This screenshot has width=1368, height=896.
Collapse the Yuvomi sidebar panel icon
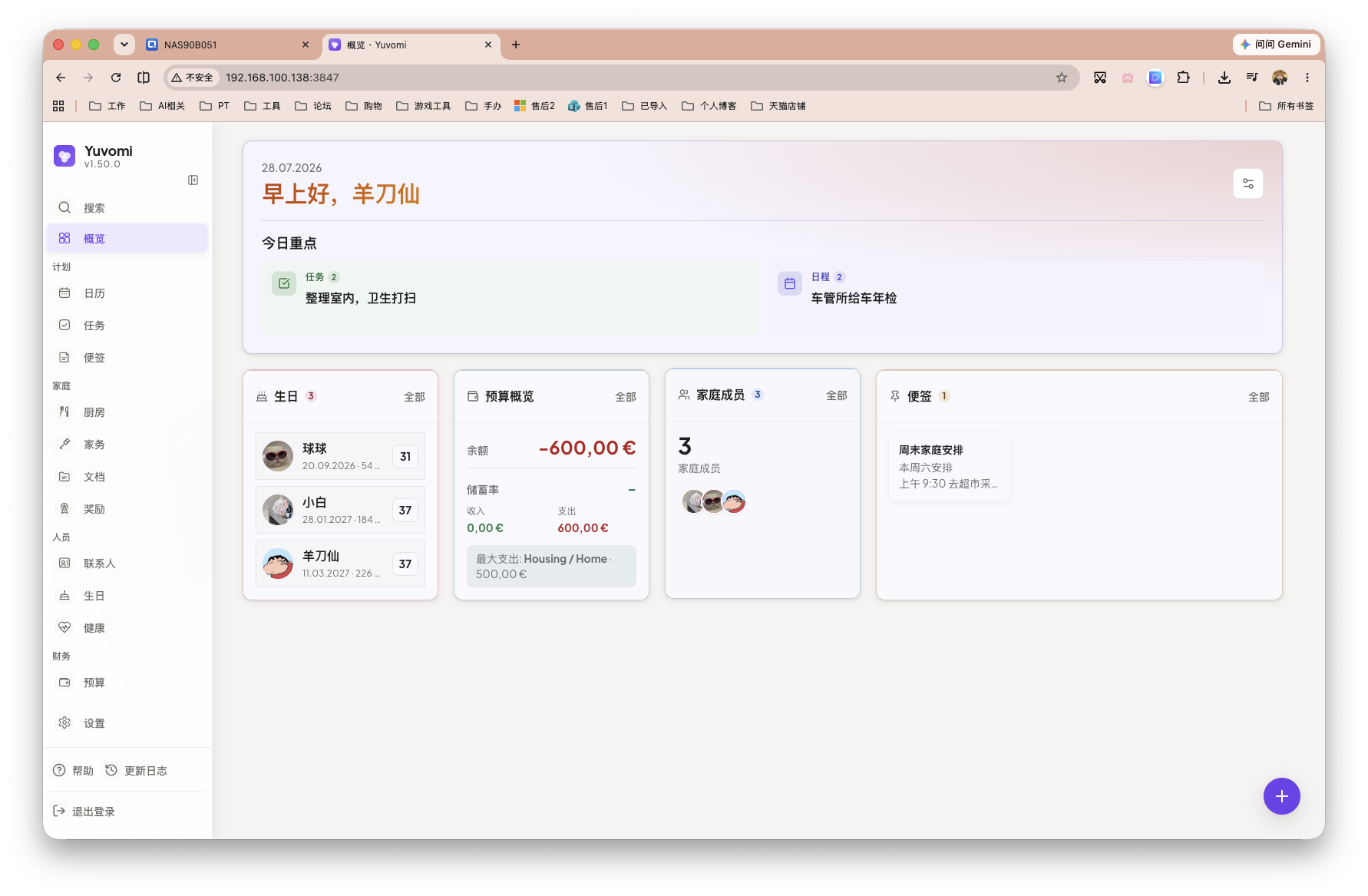(193, 180)
